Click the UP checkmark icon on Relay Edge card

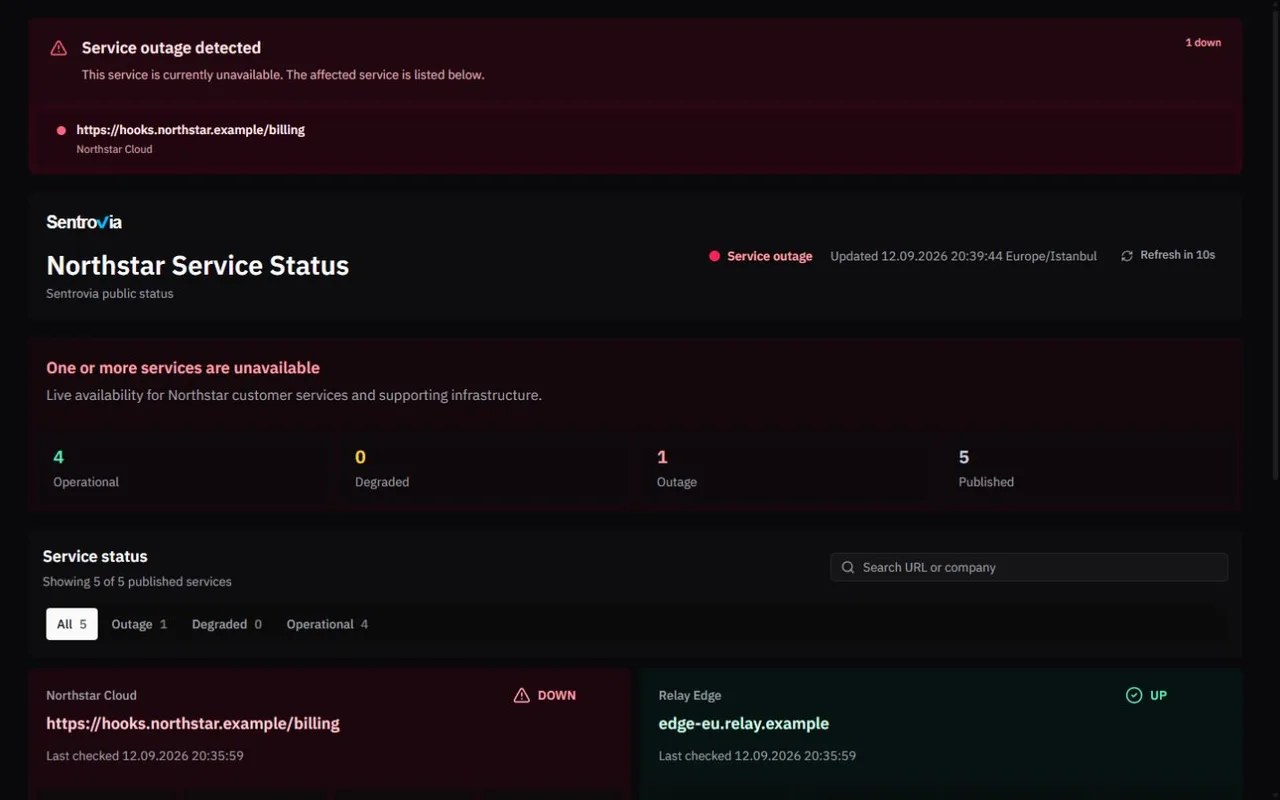click(x=1134, y=695)
